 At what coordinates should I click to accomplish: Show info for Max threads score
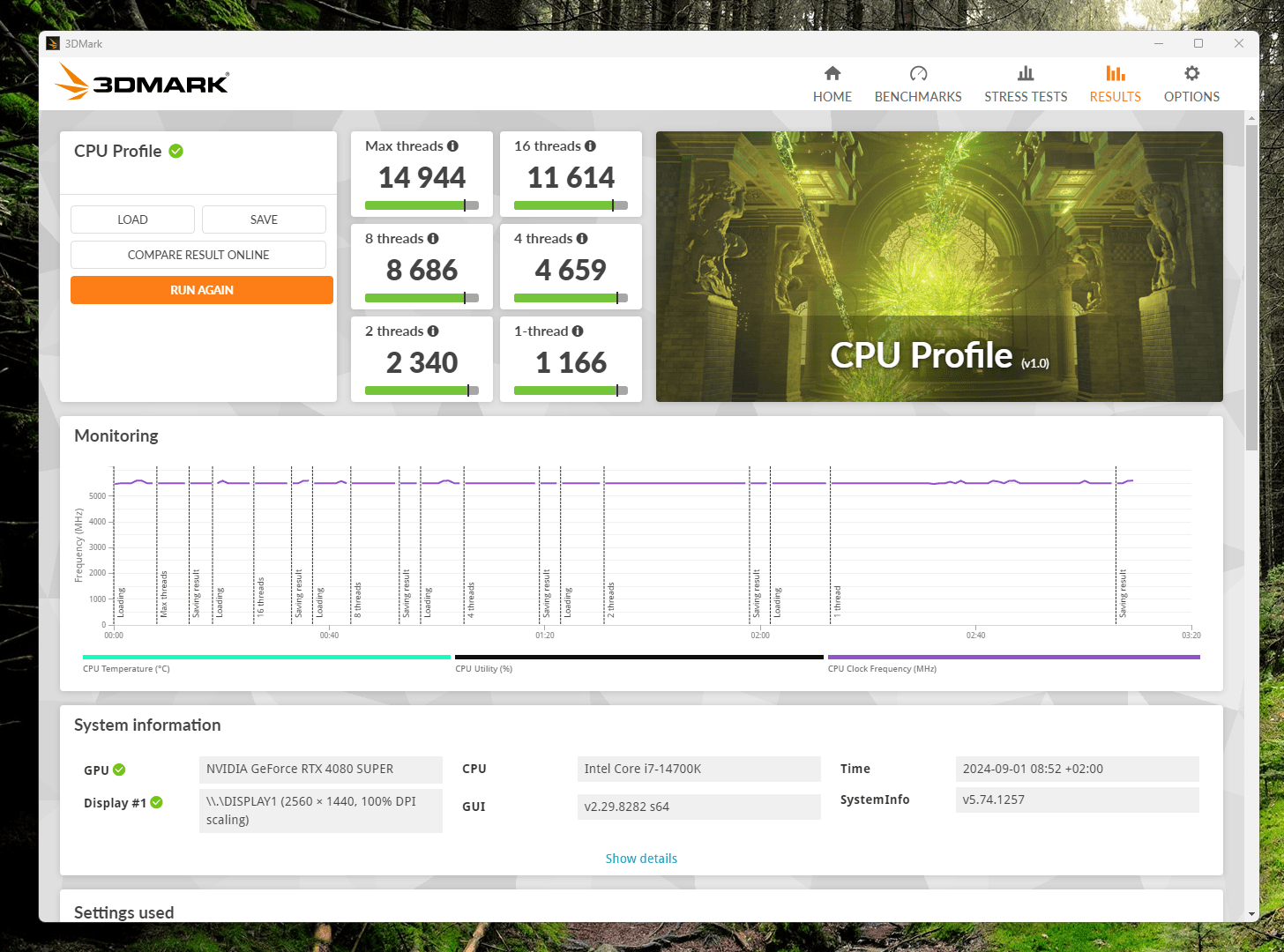pos(452,146)
